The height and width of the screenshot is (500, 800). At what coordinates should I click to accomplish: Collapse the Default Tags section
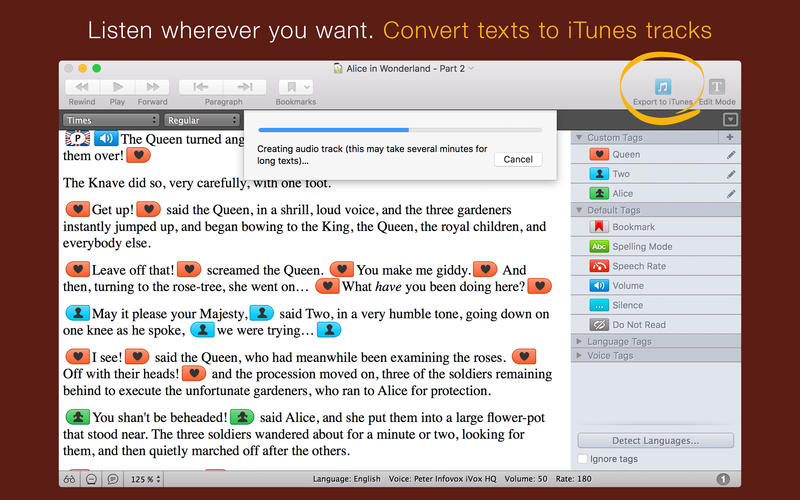pyautogui.click(x=579, y=210)
